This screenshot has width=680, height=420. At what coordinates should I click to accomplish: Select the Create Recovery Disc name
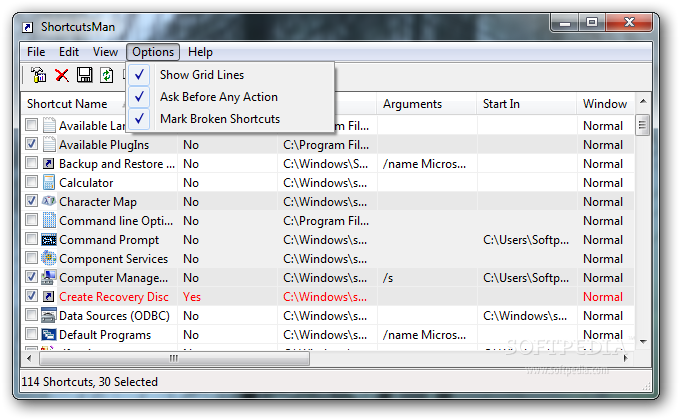pyautogui.click(x=114, y=297)
